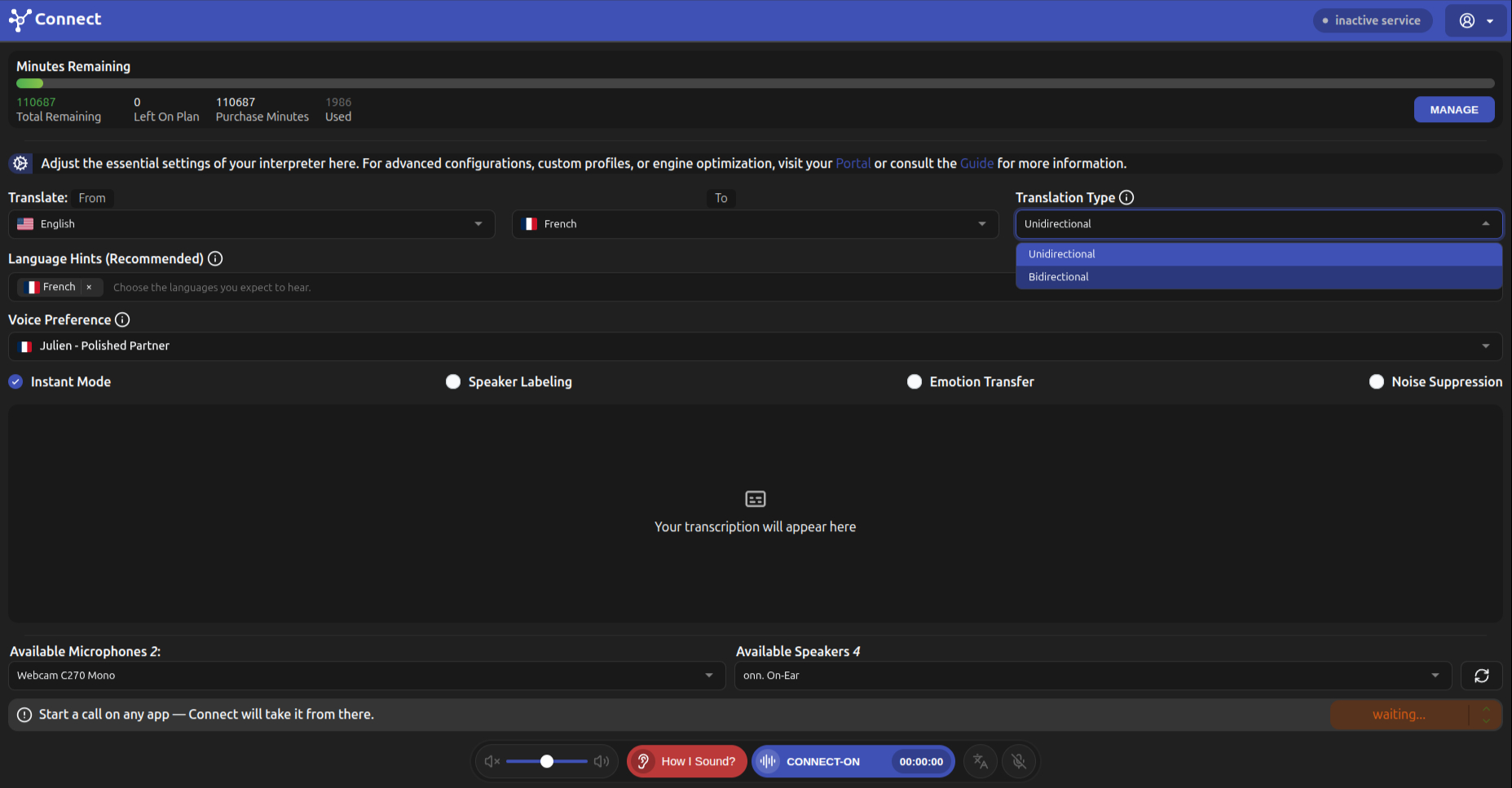Show Translation Type info tooltip icon
The height and width of the screenshot is (788, 1512).
click(1126, 197)
